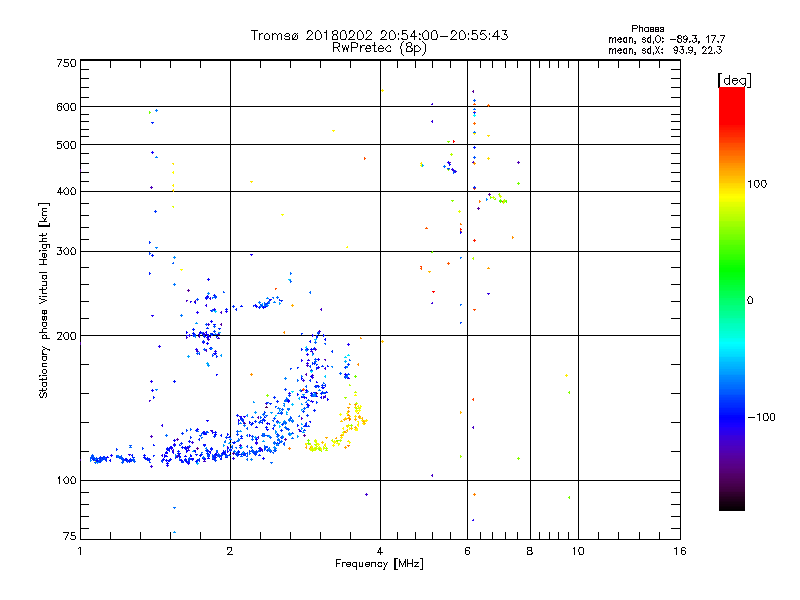800x600 pixels.
Task: Click the RwPretec (8p) subtitle
Action: coord(379,48)
